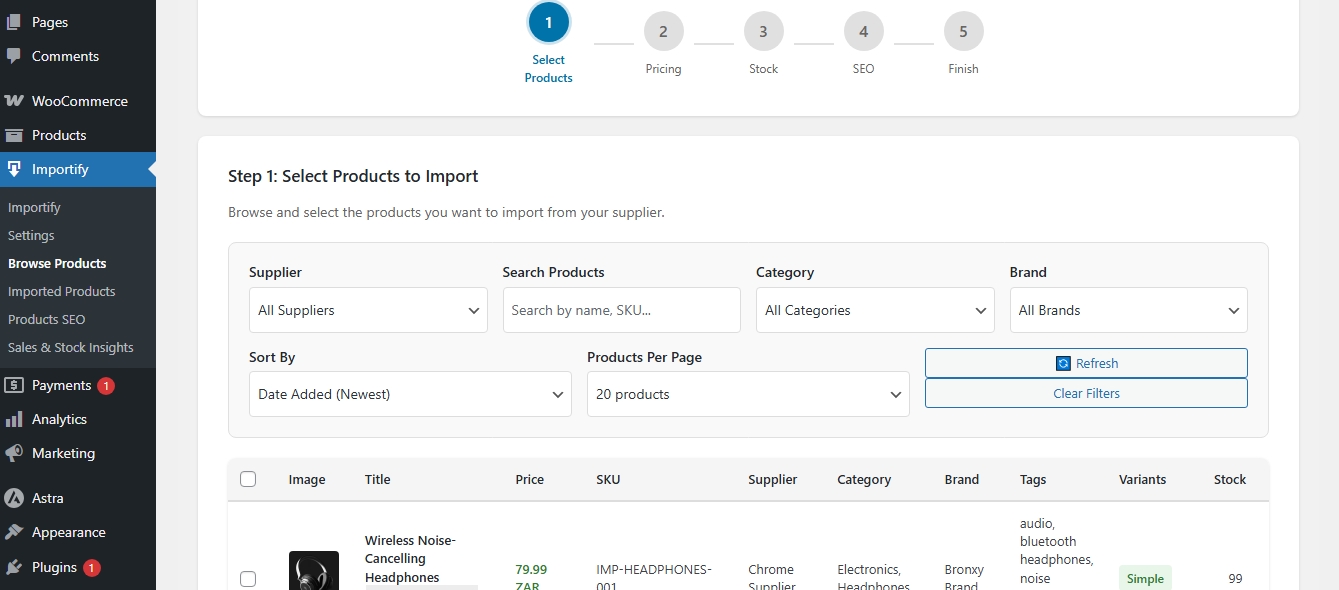
Task: Click the Refresh button
Action: (x=1086, y=363)
